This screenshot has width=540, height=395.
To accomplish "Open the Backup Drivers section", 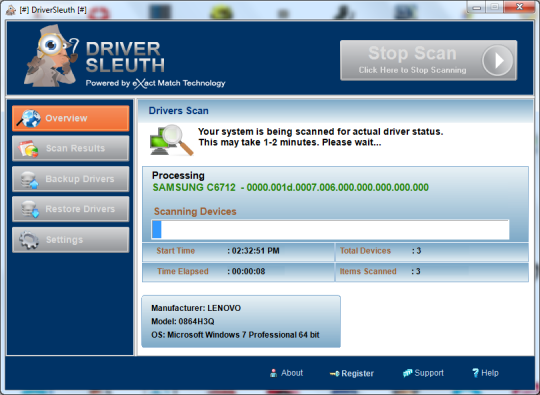I will click(x=71, y=179).
